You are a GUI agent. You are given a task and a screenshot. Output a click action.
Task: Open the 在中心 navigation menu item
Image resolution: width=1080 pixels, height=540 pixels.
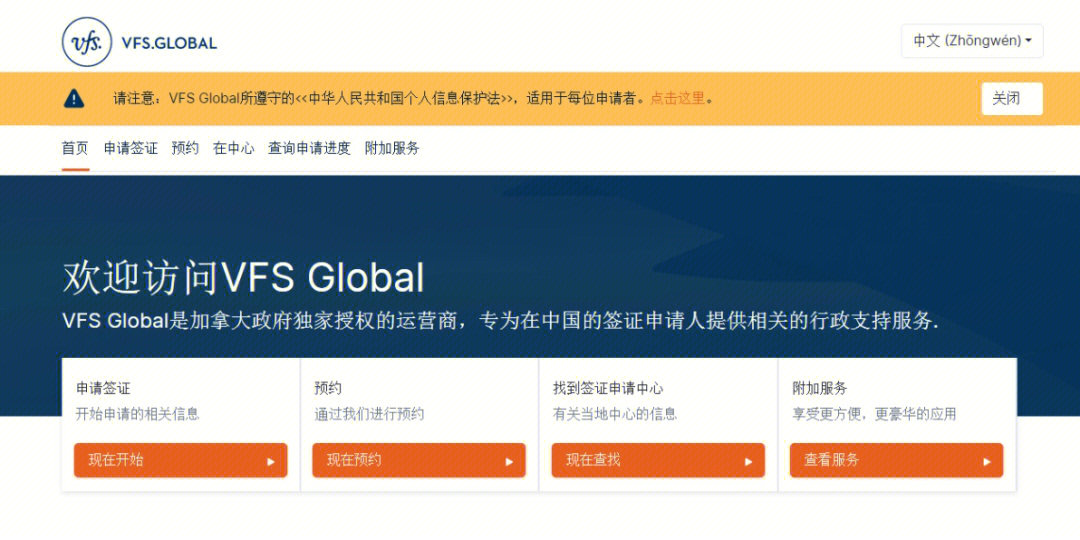233,148
